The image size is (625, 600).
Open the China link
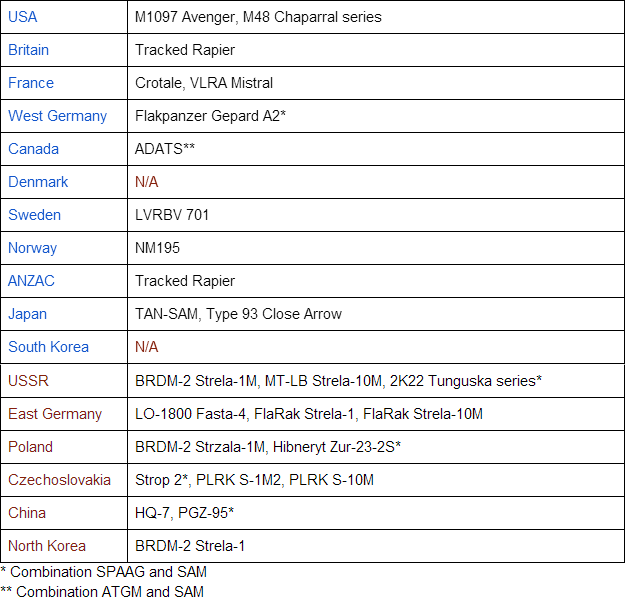(x=27, y=513)
